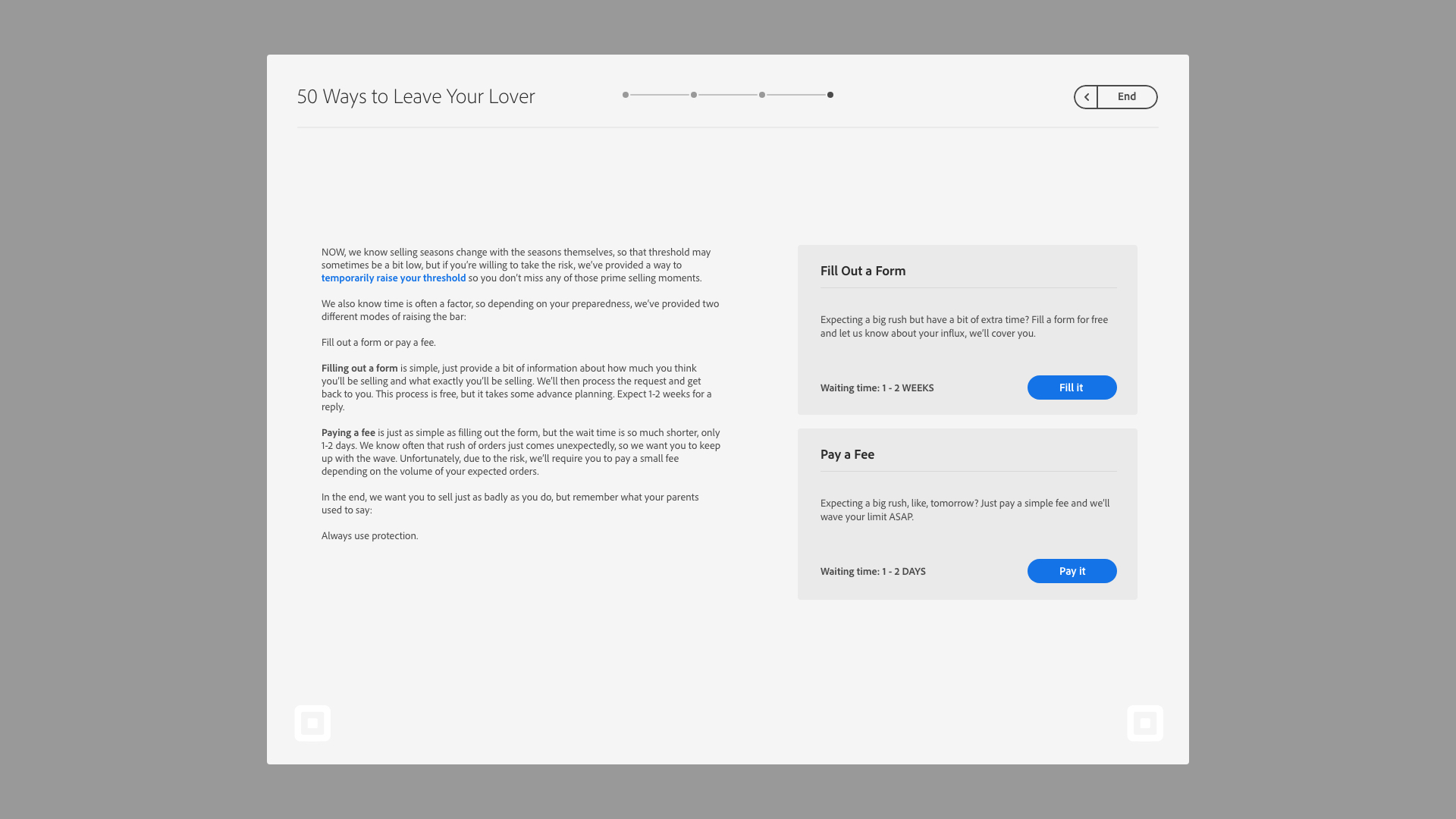The height and width of the screenshot is (819, 1456).
Task: Click the Always use protection. line
Action: click(x=369, y=536)
